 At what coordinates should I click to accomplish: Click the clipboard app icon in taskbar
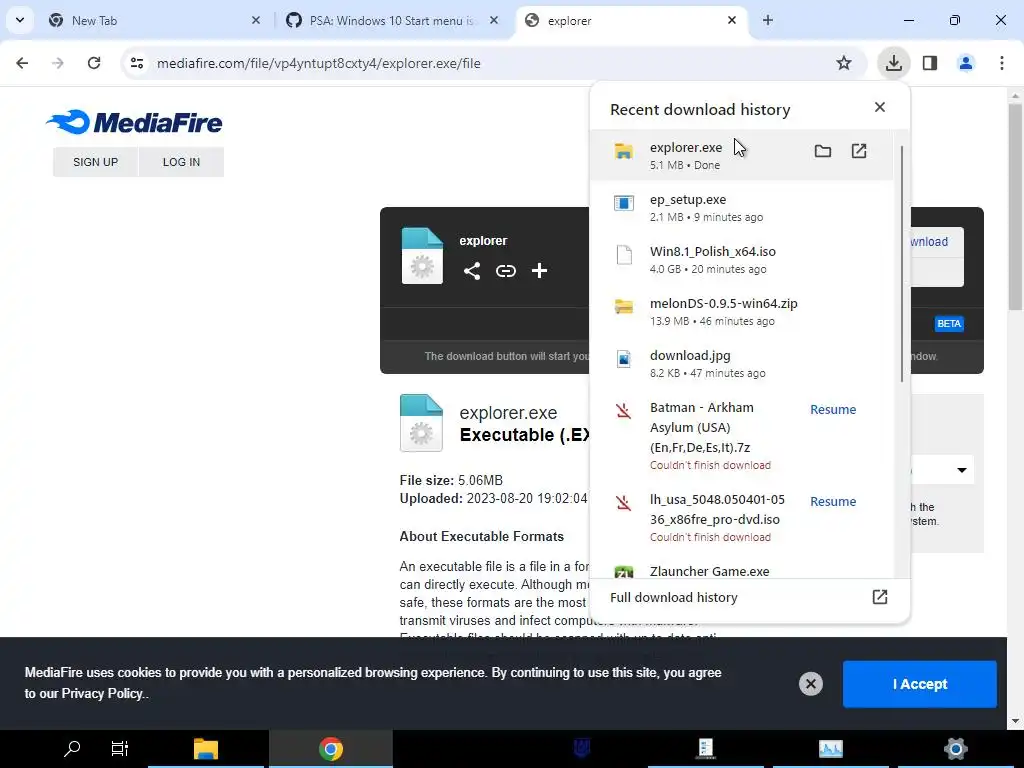[706, 748]
